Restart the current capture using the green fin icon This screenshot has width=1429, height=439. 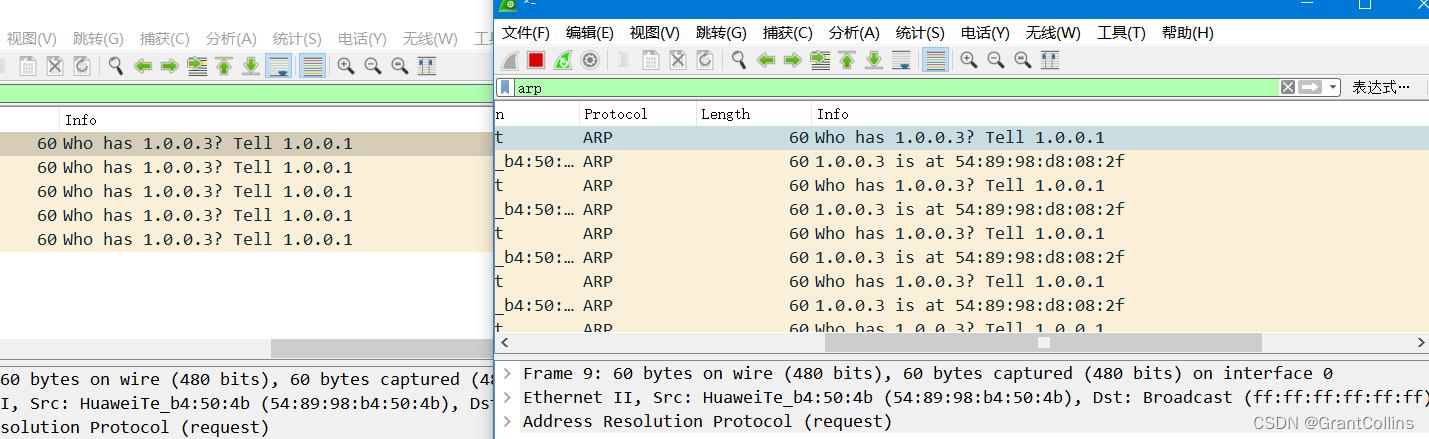pyautogui.click(x=563, y=60)
